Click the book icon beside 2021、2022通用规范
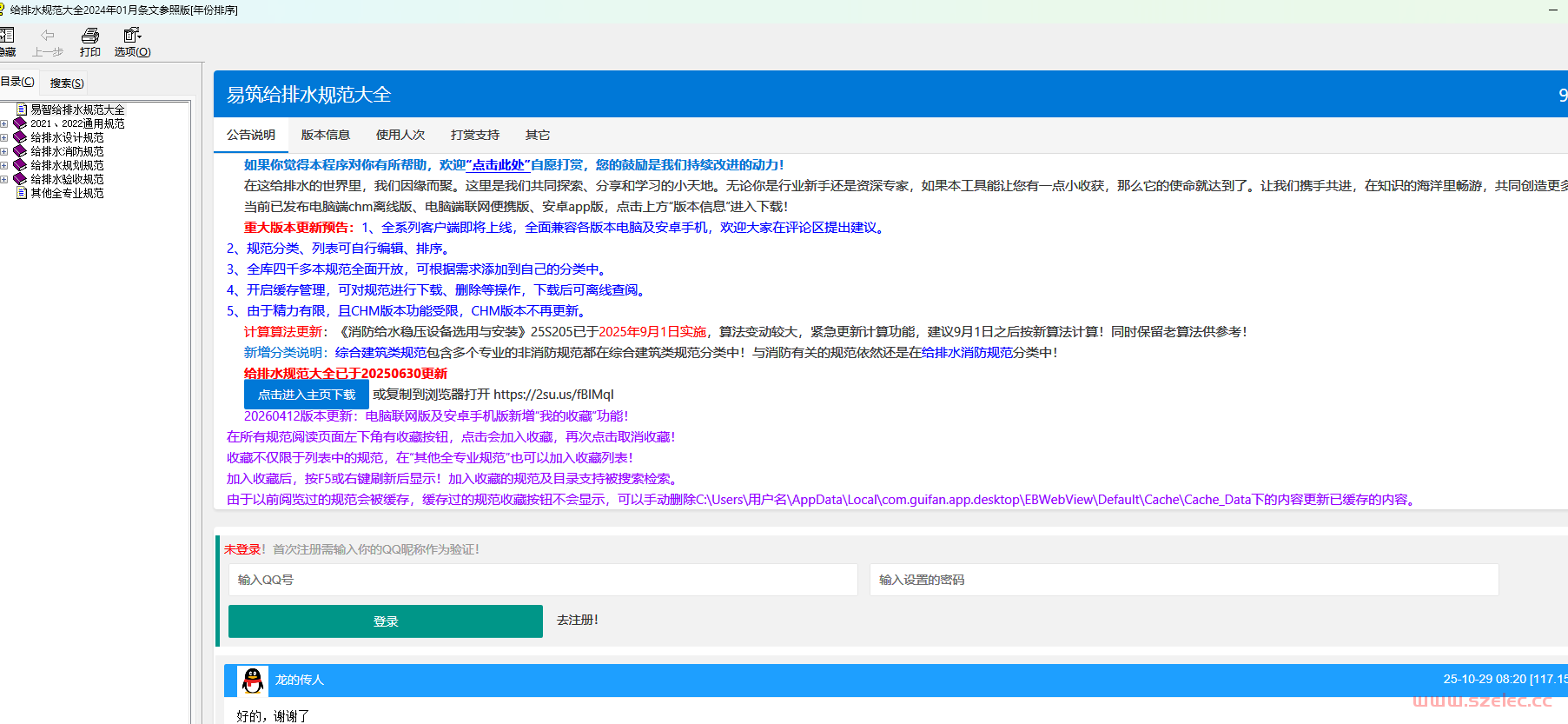The image size is (1568, 724). (x=20, y=123)
